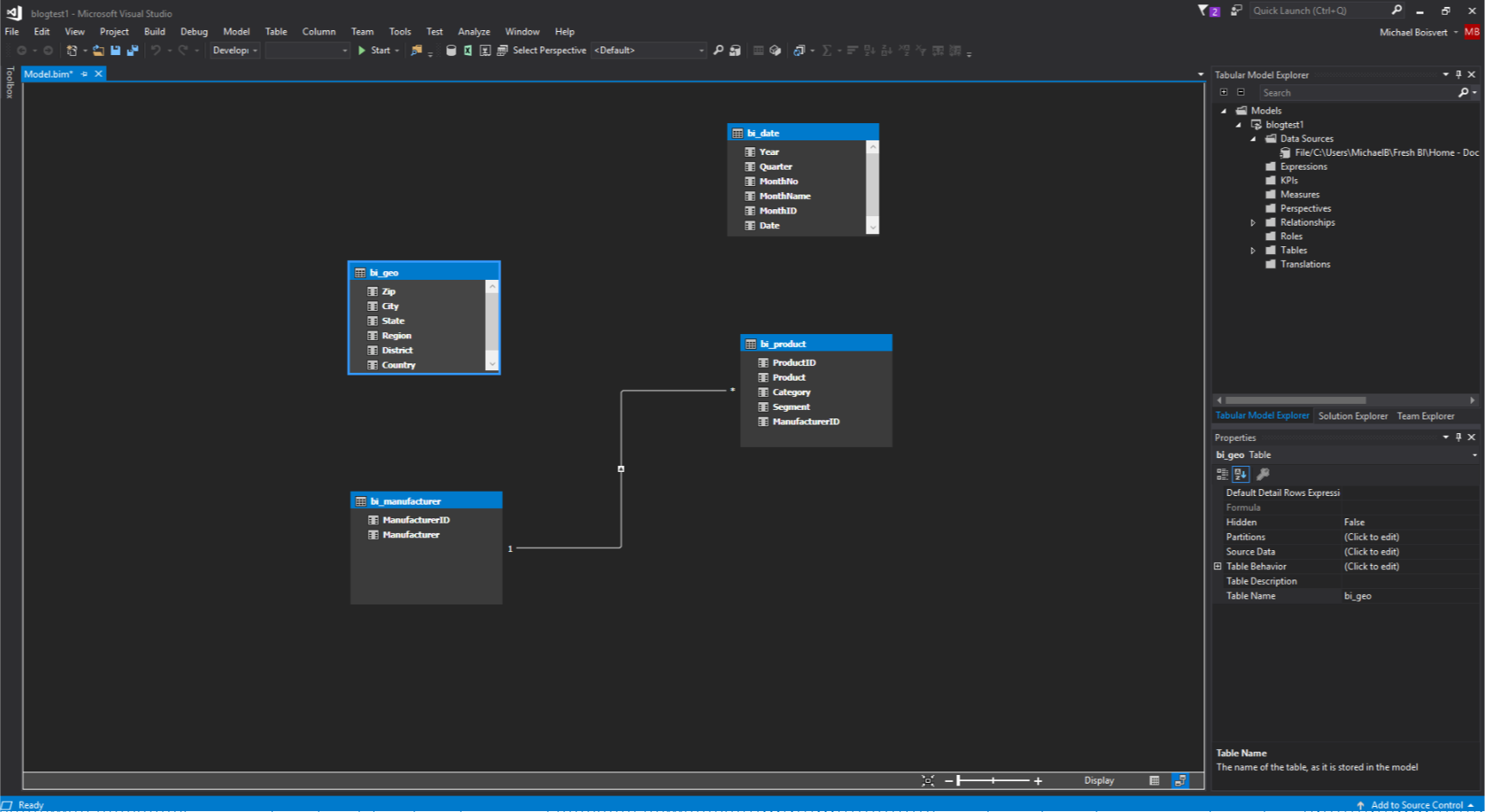Select the Measures folder in the tree
The height and width of the screenshot is (812, 1485).
pyautogui.click(x=1299, y=195)
